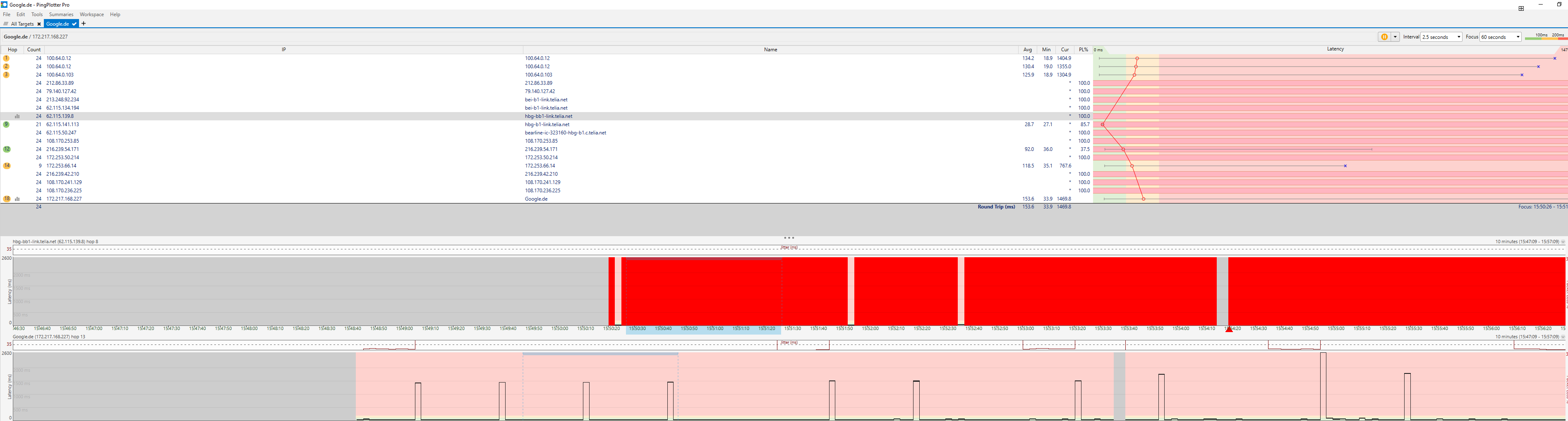Select the IP cell 216.239.42.210
The image size is (1568, 421).
pos(63,174)
